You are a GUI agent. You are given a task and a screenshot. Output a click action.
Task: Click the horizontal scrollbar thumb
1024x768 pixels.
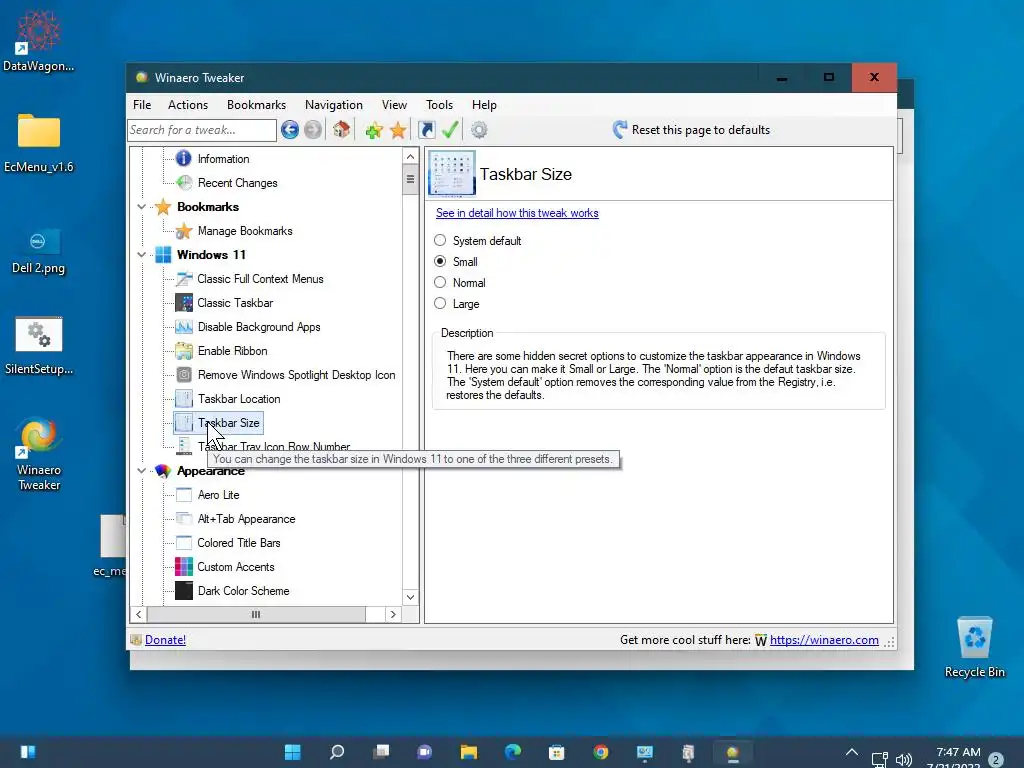pyautogui.click(x=256, y=615)
